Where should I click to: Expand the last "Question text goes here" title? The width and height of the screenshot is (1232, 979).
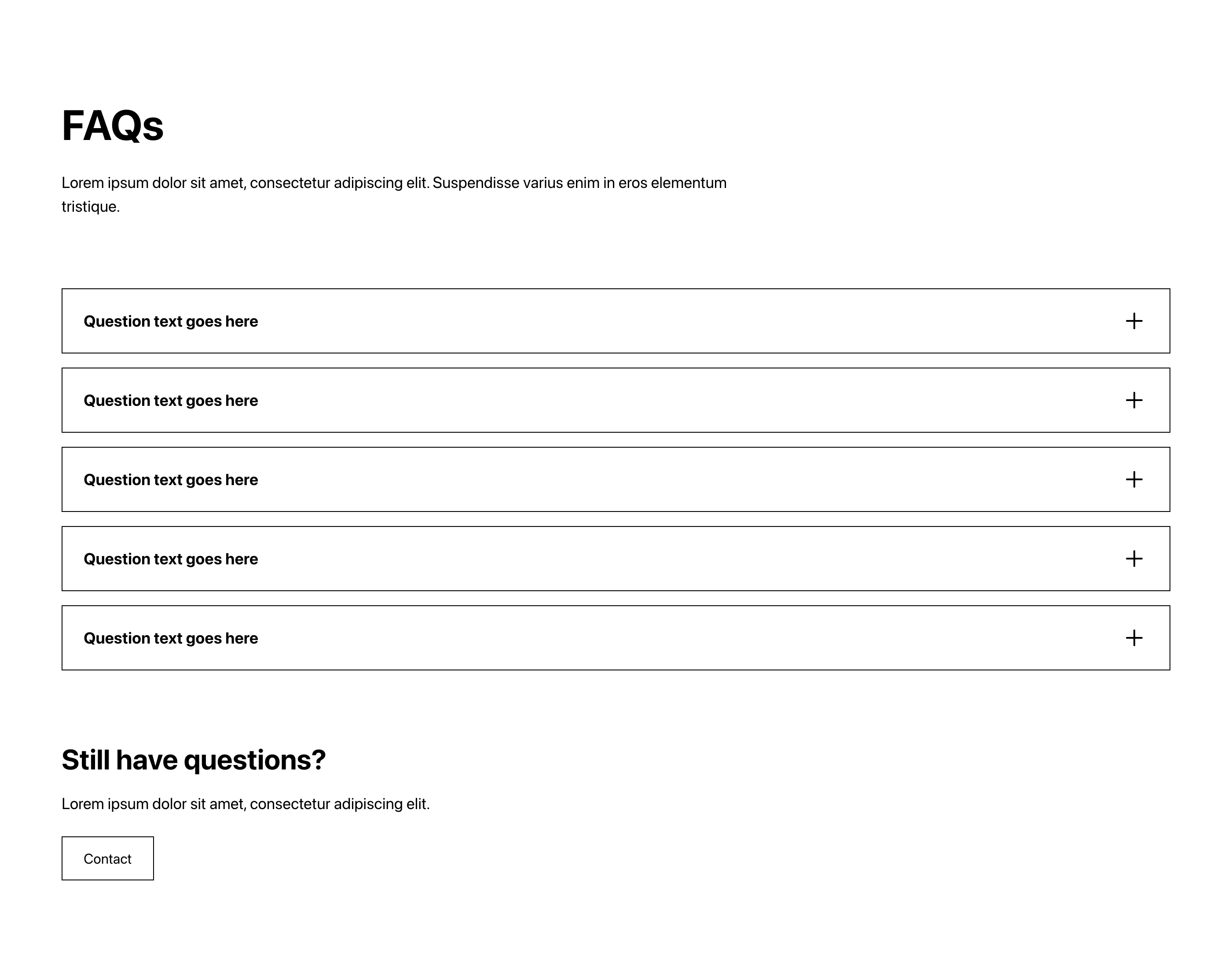171,638
